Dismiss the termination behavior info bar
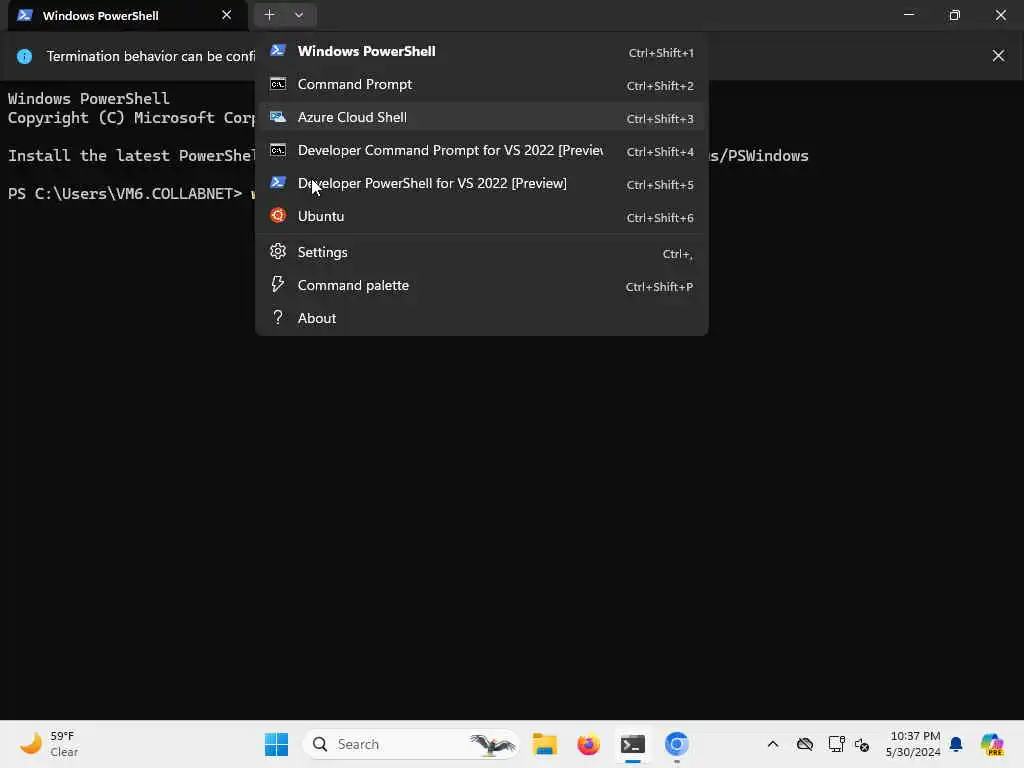The image size is (1024, 768). point(998,56)
